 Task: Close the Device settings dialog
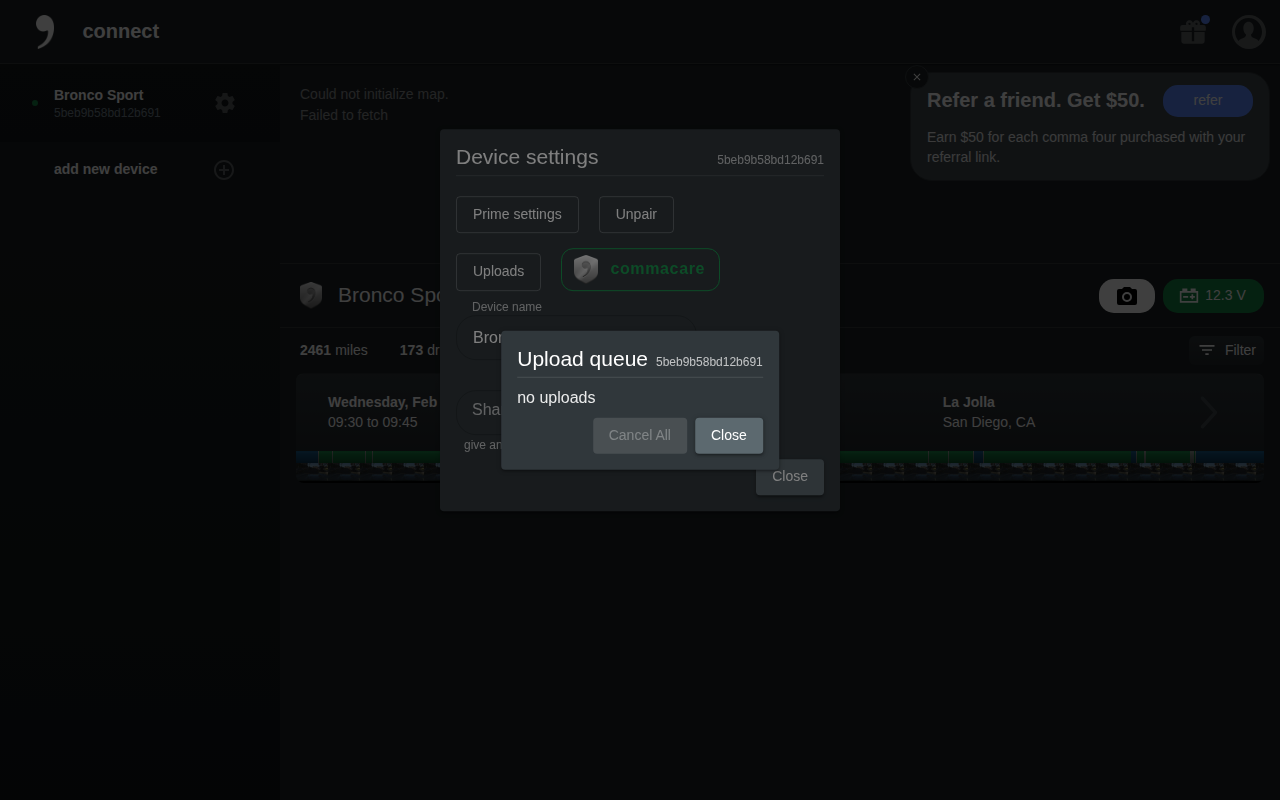(x=789, y=477)
